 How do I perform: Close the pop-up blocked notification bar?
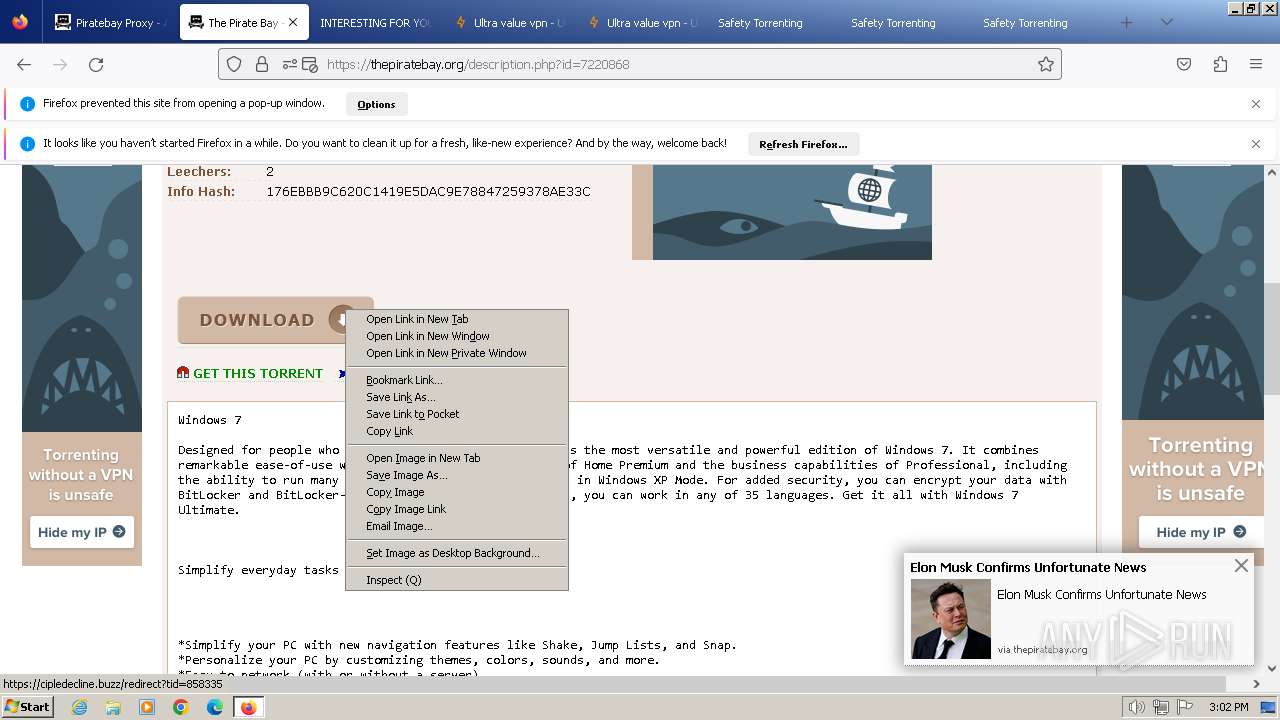(1256, 104)
